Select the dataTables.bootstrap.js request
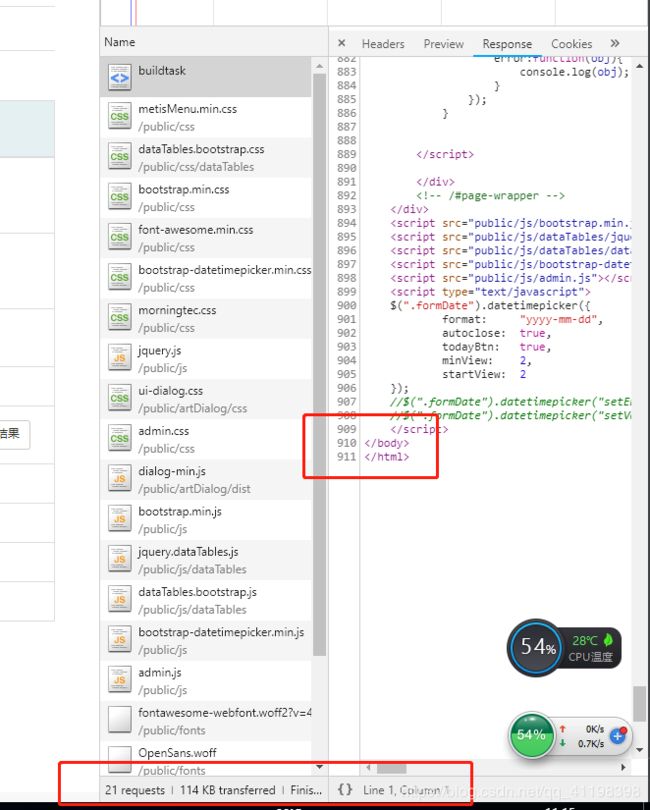 206,601
